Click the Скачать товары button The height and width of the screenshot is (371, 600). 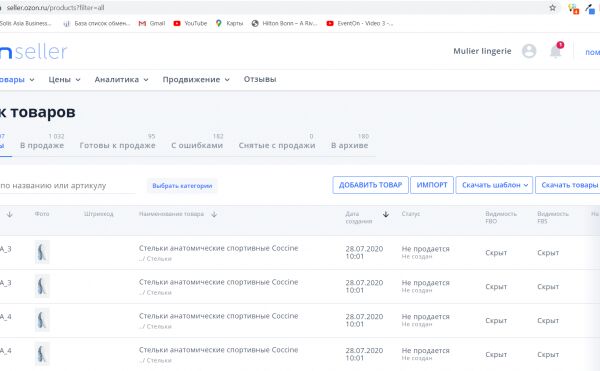tap(568, 185)
